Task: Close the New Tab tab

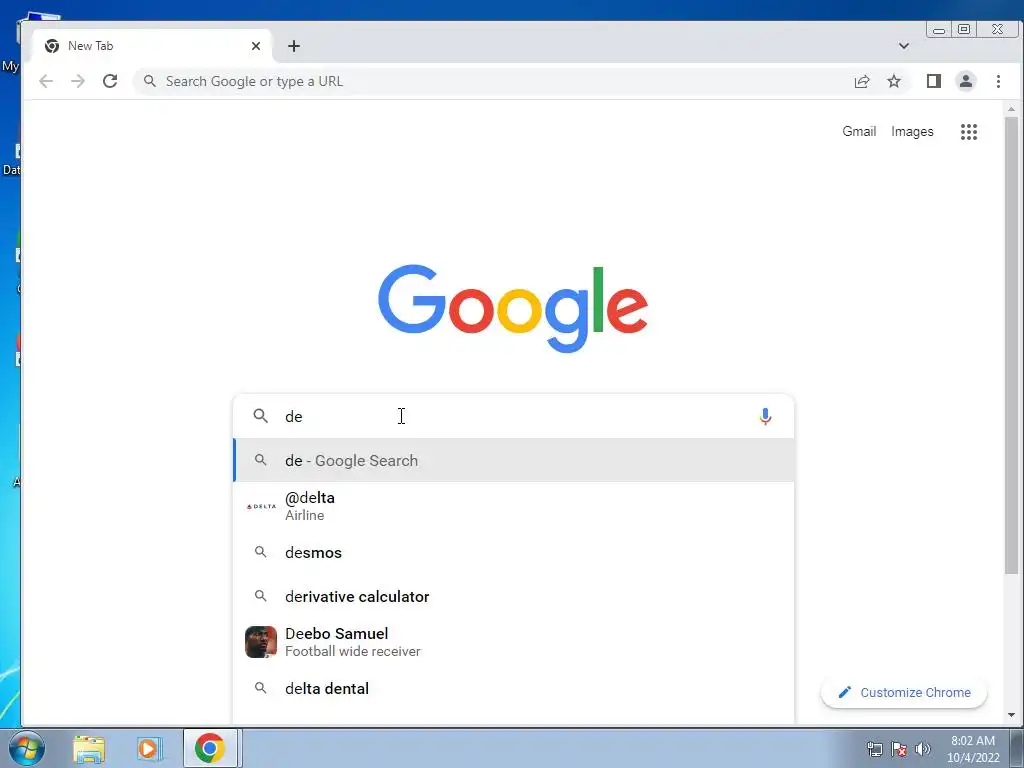Action: pos(256,46)
